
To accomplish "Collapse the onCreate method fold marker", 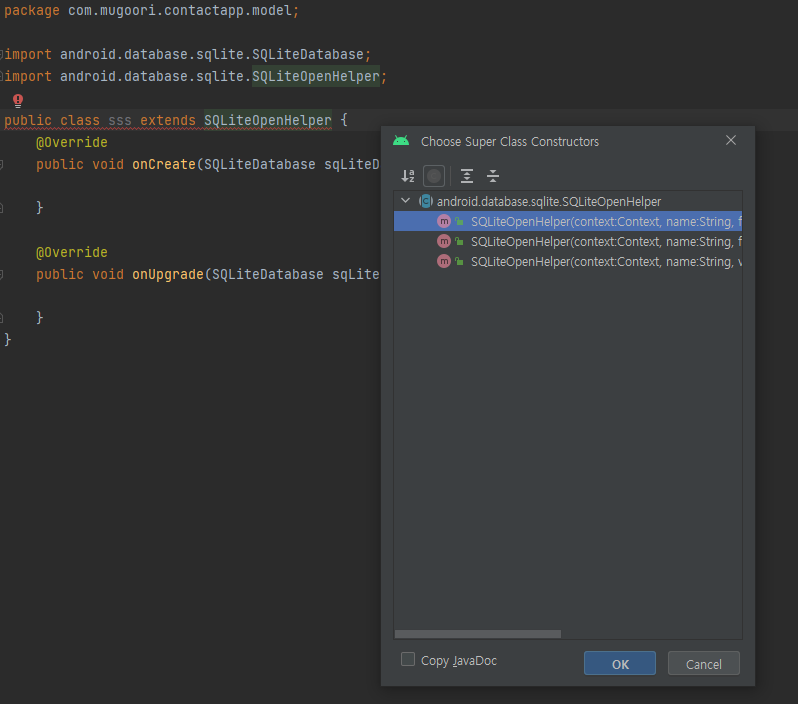I will [2, 164].
